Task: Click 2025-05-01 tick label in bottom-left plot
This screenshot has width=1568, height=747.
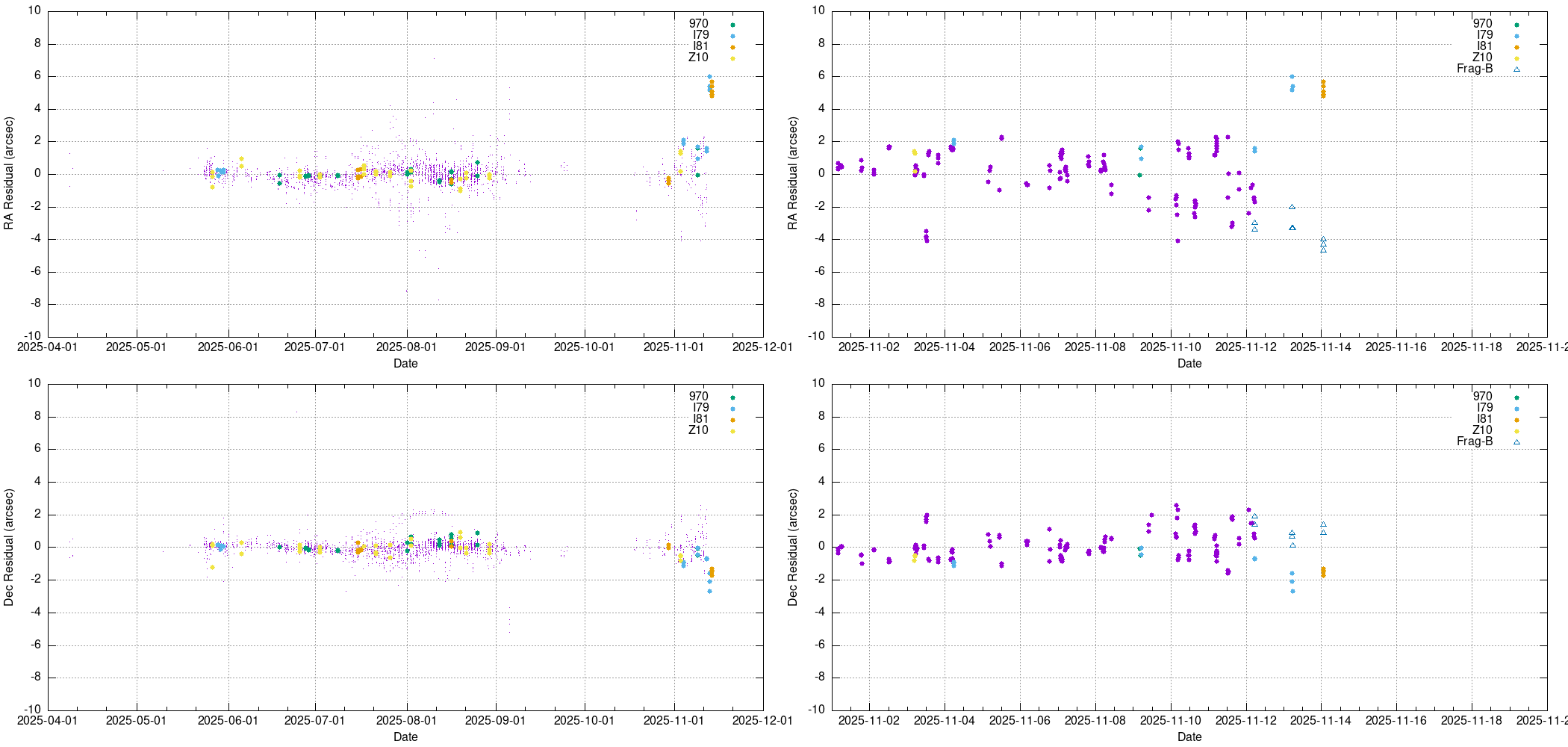Action: [x=136, y=720]
